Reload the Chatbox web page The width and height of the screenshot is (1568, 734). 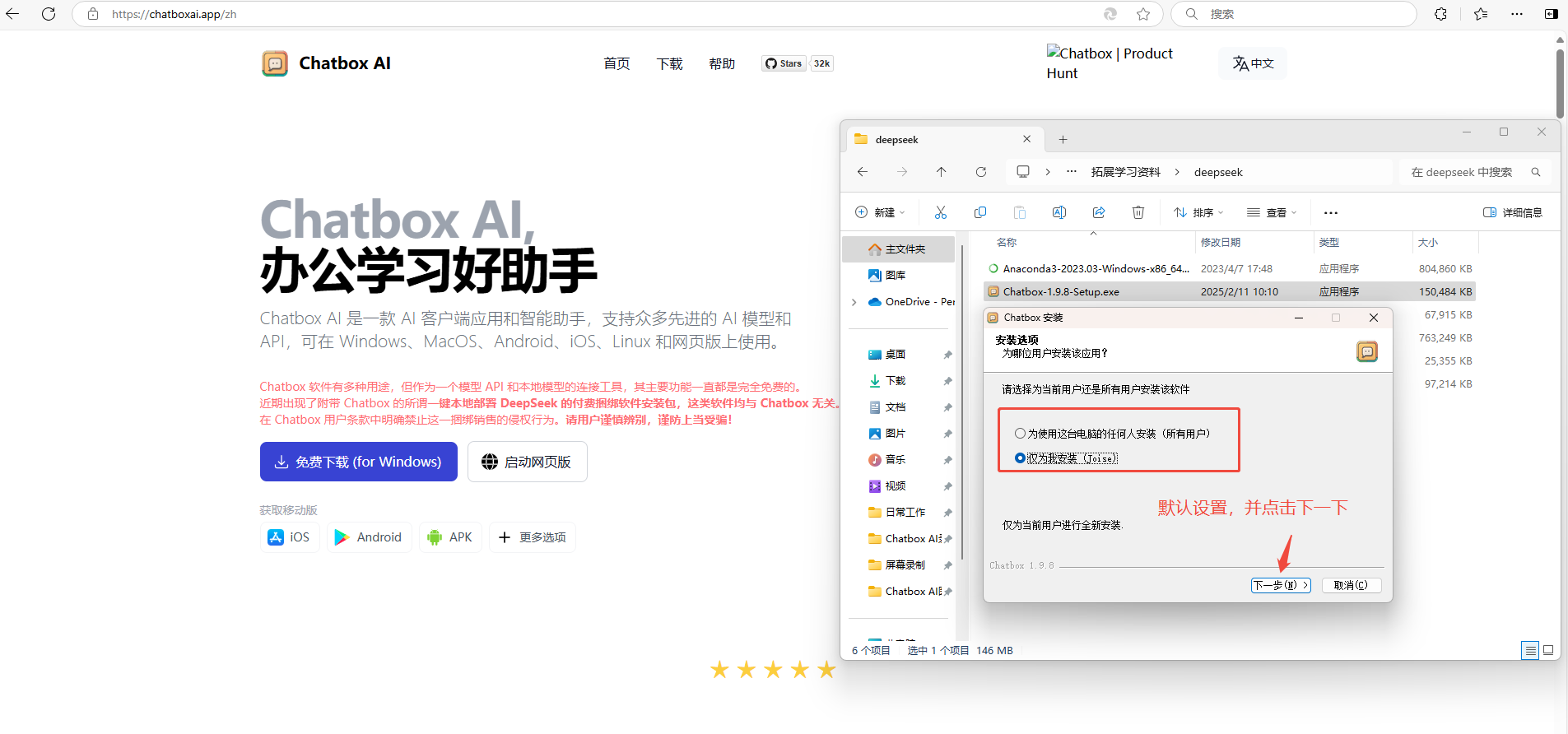tap(49, 14)
